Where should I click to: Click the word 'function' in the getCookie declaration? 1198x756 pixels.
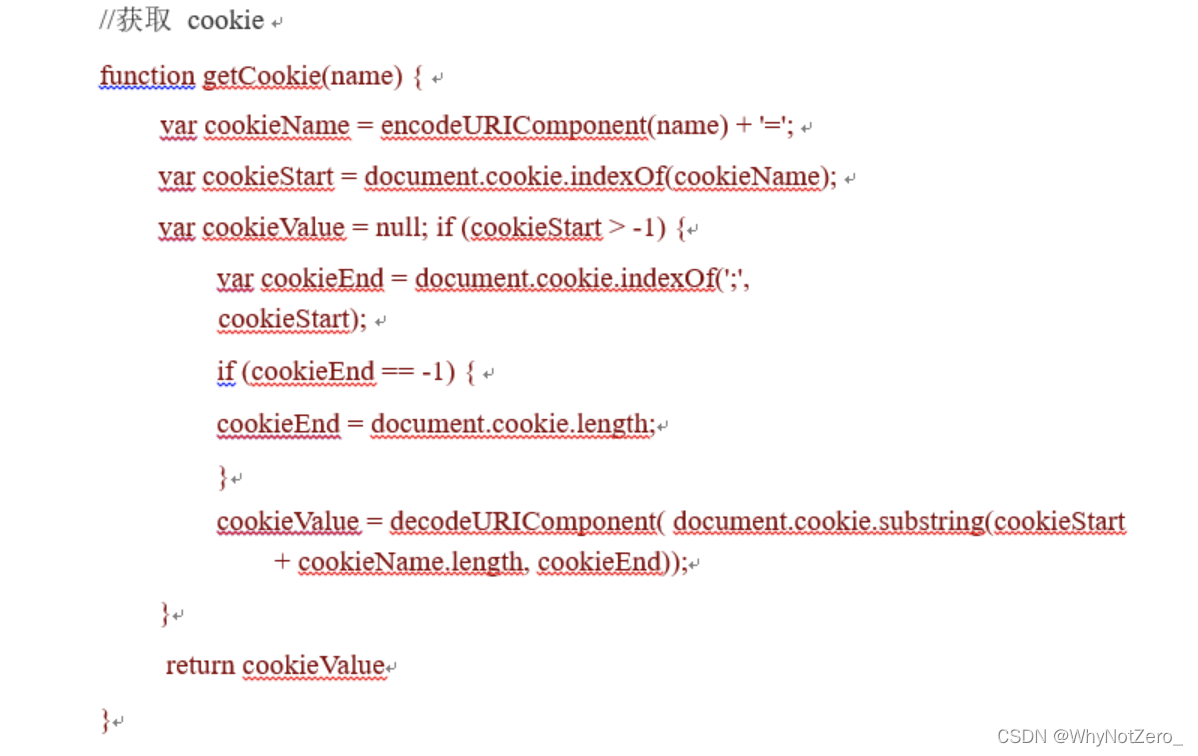point(147,76)
